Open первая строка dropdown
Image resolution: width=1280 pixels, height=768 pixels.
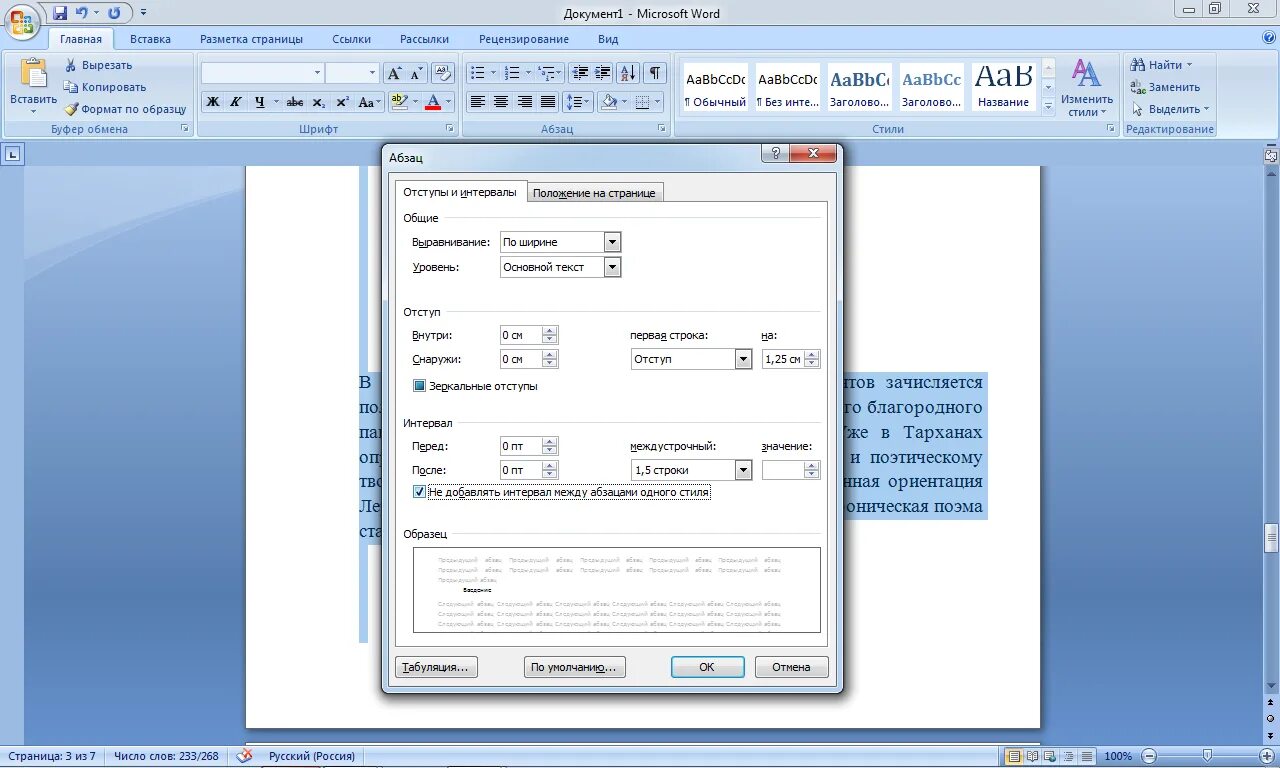743,359
